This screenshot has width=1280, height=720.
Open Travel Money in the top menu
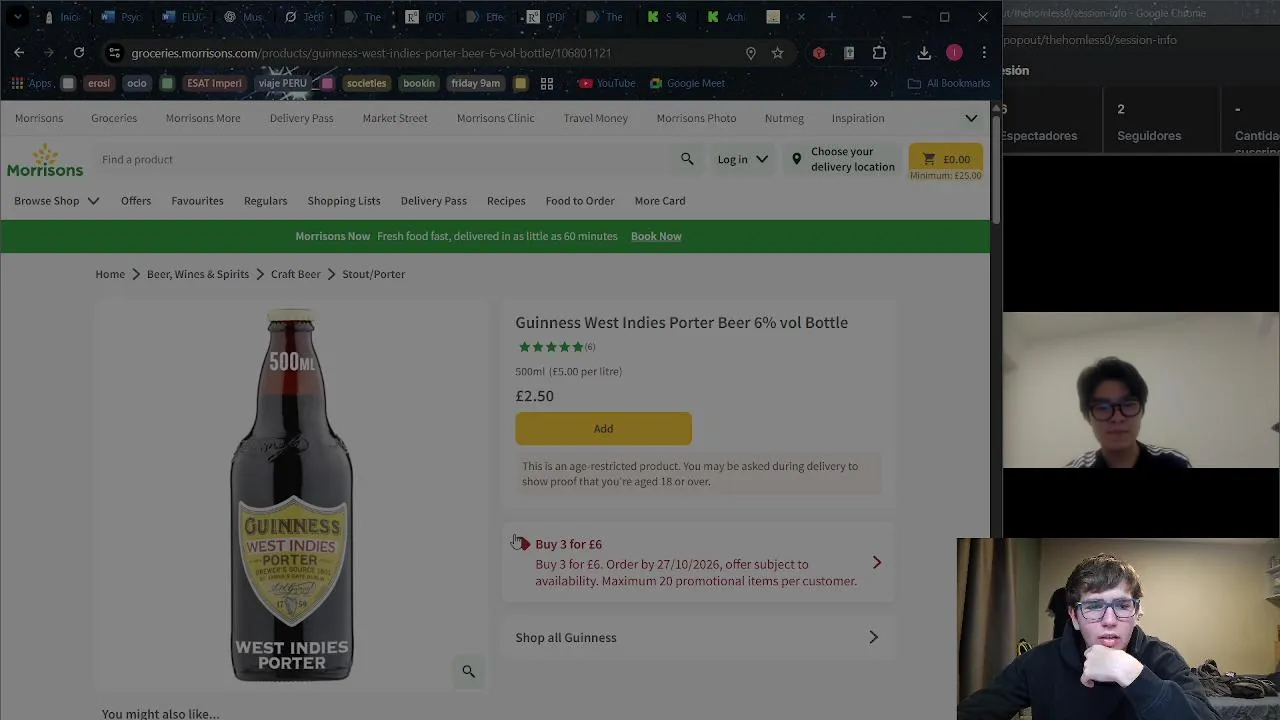tap(595, 118)
